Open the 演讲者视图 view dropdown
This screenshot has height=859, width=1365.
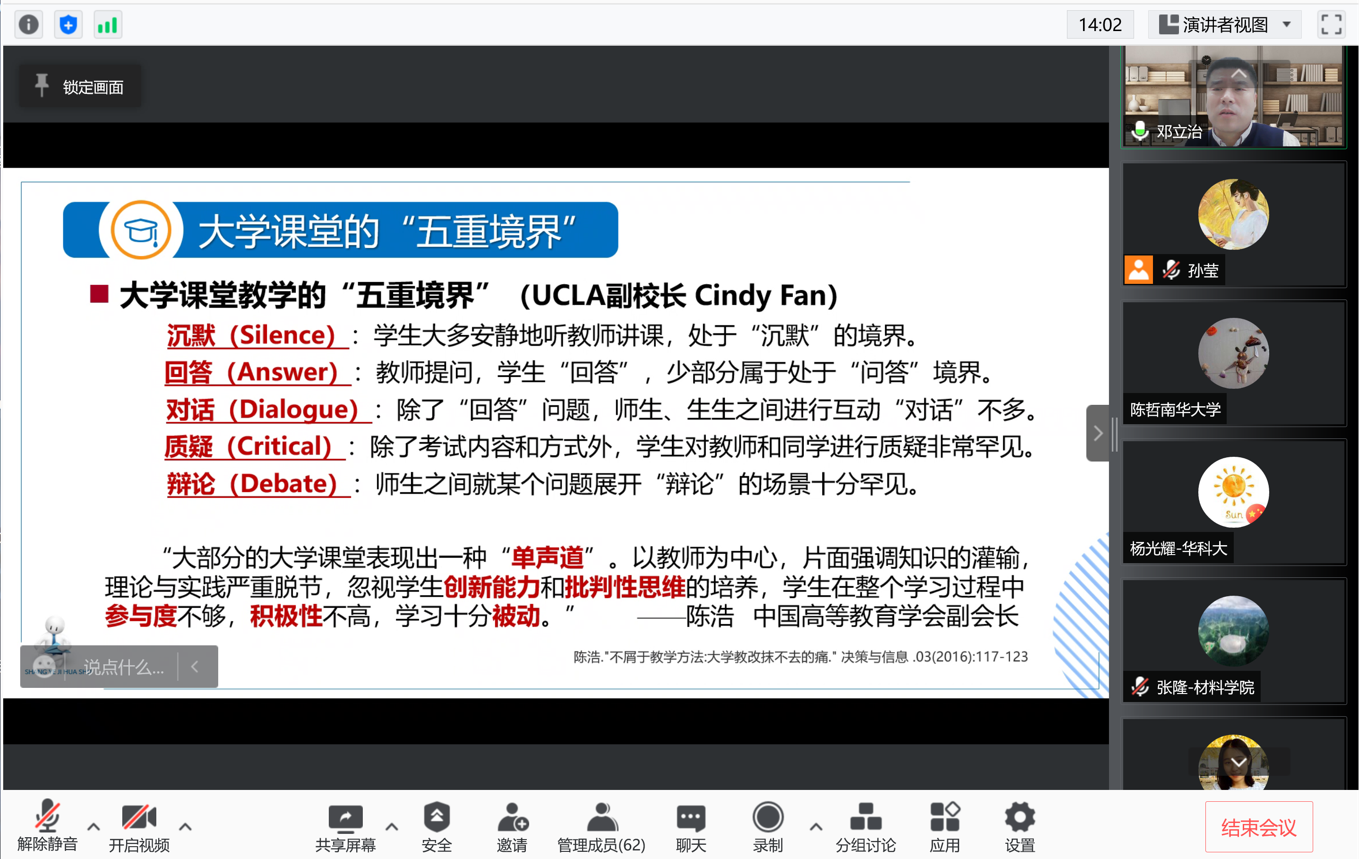[x=1225, y=25]
